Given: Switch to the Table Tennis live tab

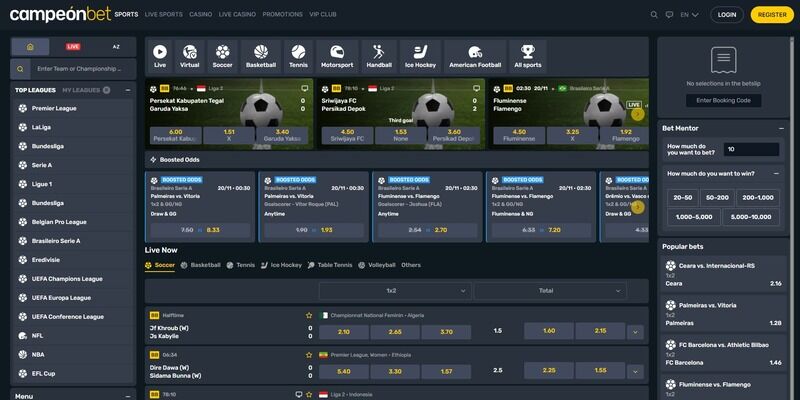Looking at the screenshot, I should click(x=335, y=265).
